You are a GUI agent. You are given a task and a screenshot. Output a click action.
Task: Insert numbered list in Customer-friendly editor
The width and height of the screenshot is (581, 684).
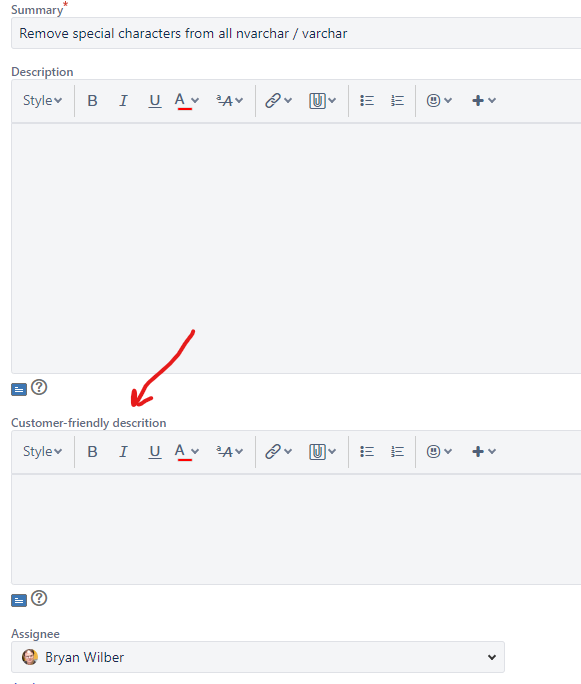click(397, 451)
